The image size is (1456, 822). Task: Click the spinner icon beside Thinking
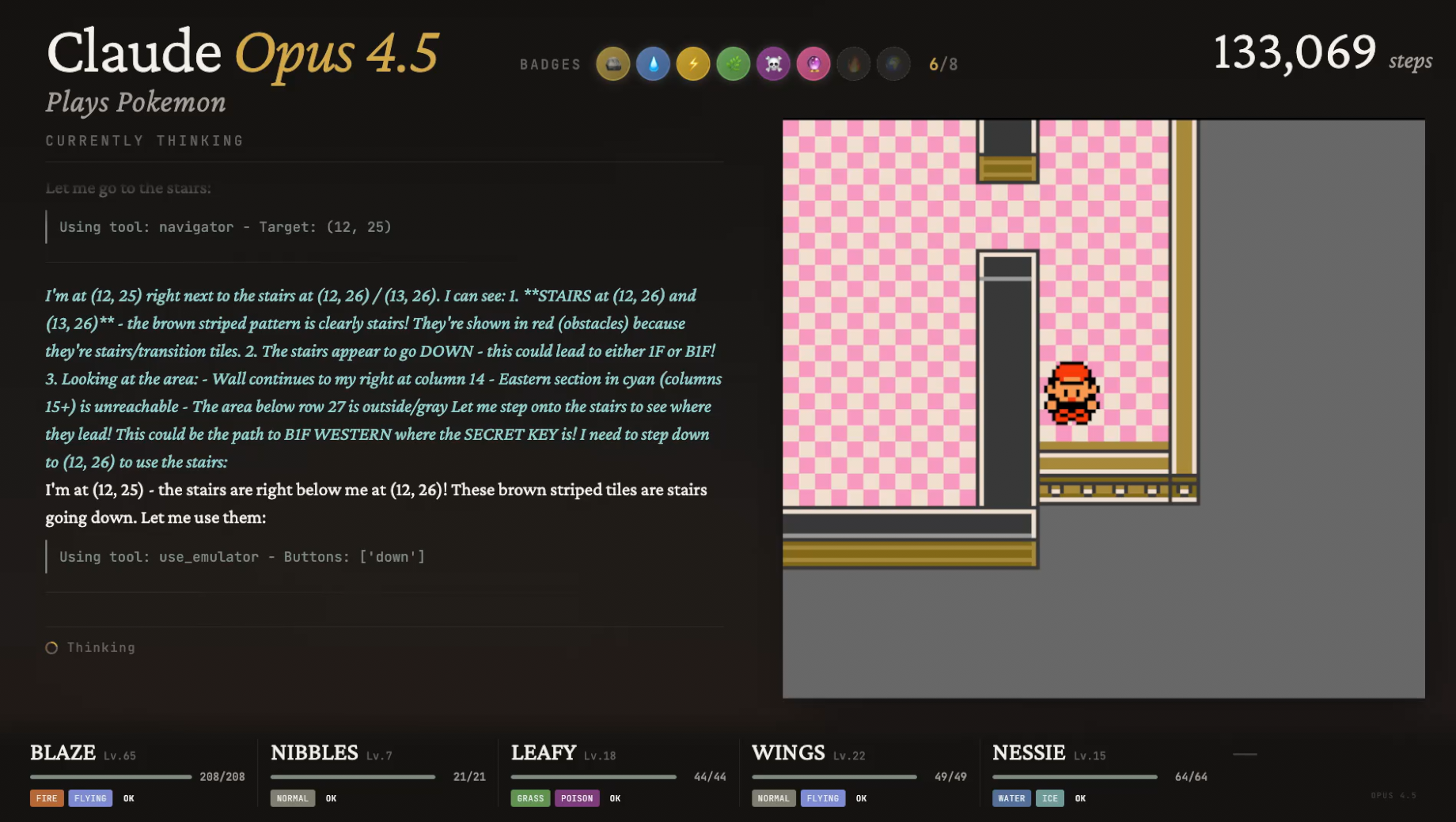coord(51,648)
